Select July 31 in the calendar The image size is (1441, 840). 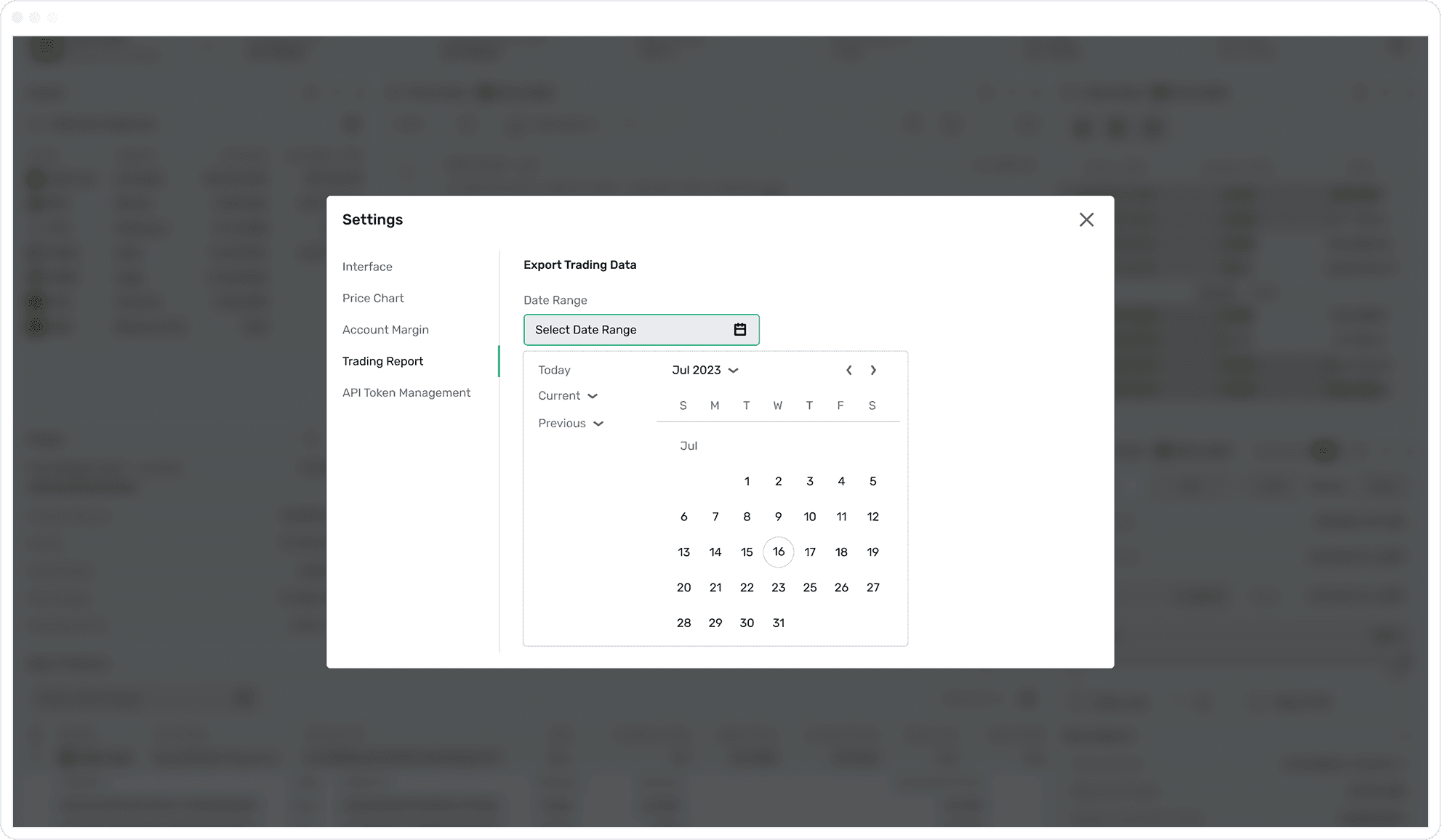(x=778, y=623)
